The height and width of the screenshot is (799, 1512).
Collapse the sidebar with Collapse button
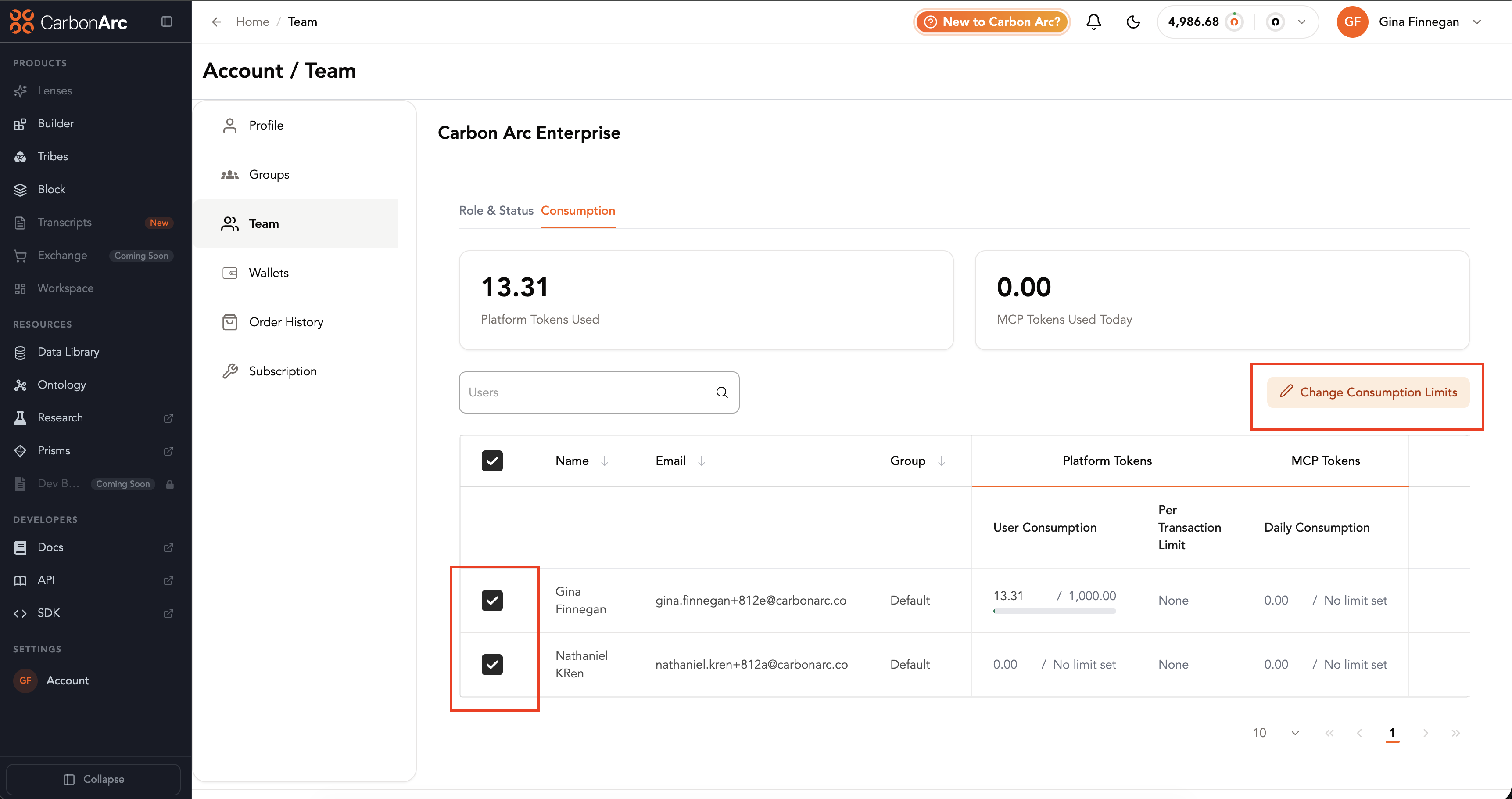point(93,779)
